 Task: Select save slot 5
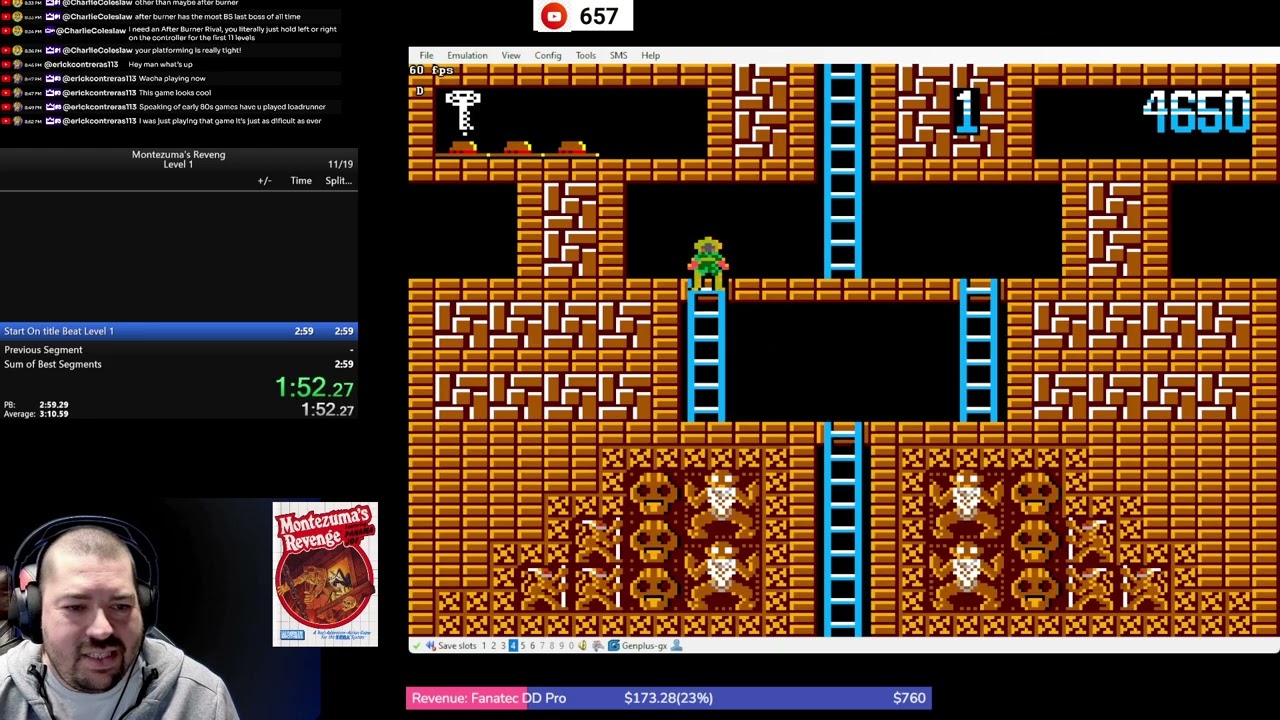523,646
